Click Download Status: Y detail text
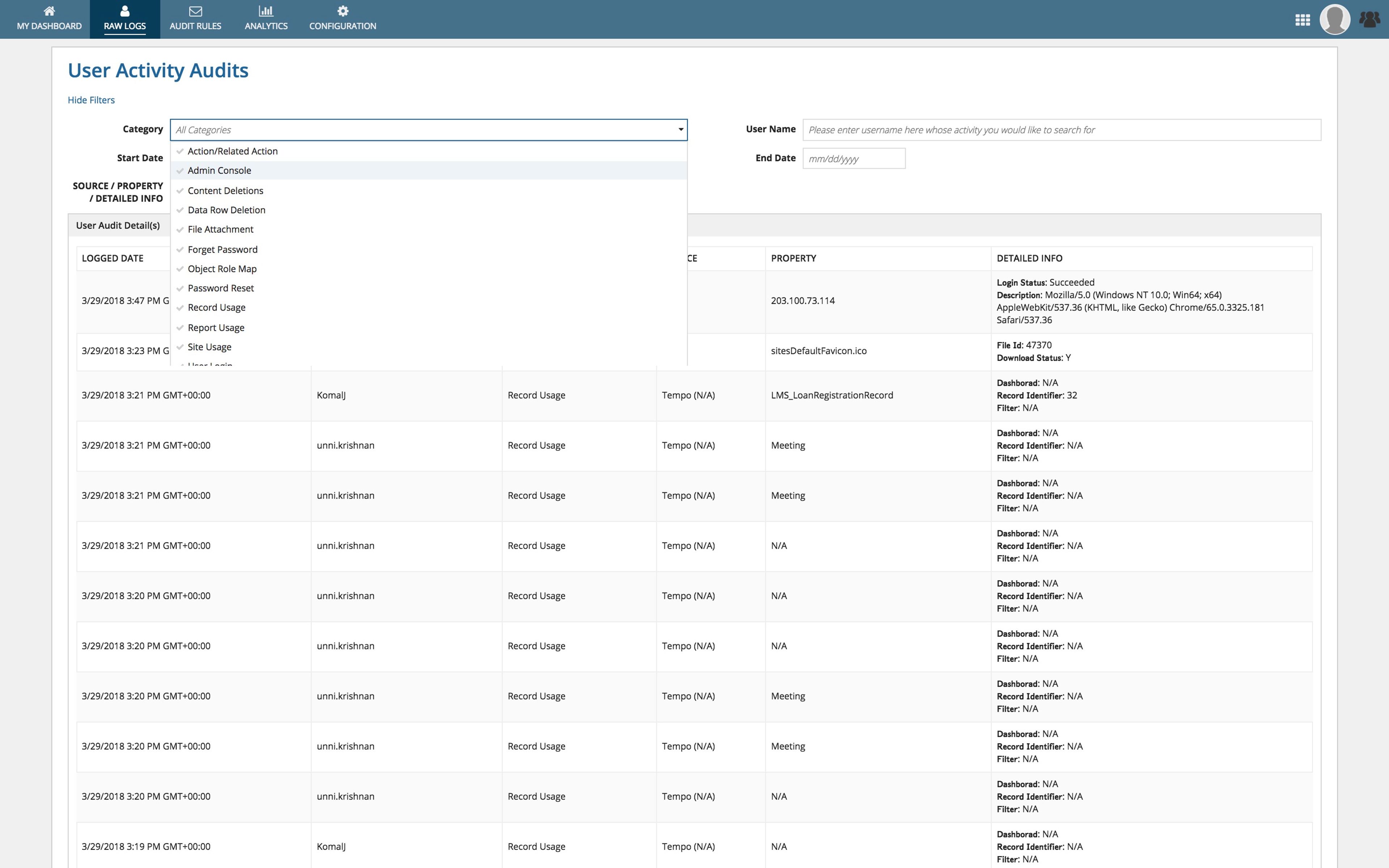1389x868 pixels. click(x=1034, y=358)
